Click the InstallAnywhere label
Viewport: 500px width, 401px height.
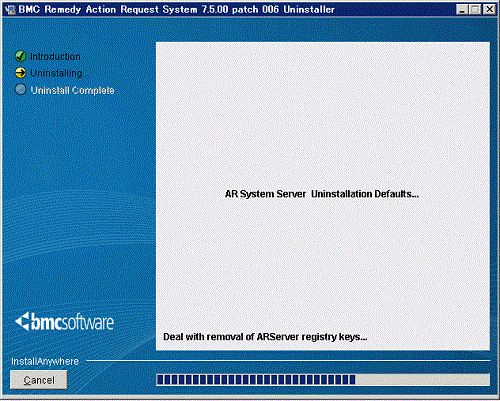45,361
